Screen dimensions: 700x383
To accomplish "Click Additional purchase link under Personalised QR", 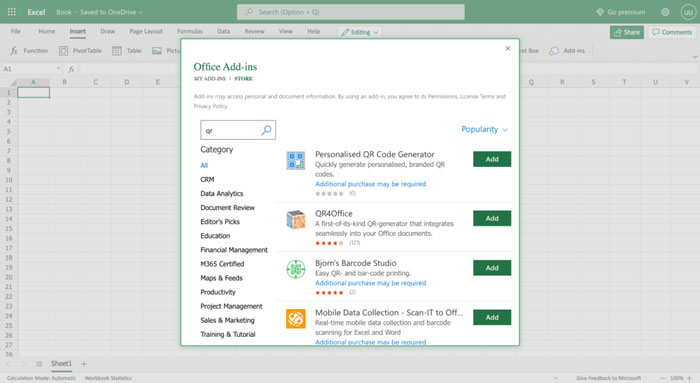I will [x=371, y=184].
